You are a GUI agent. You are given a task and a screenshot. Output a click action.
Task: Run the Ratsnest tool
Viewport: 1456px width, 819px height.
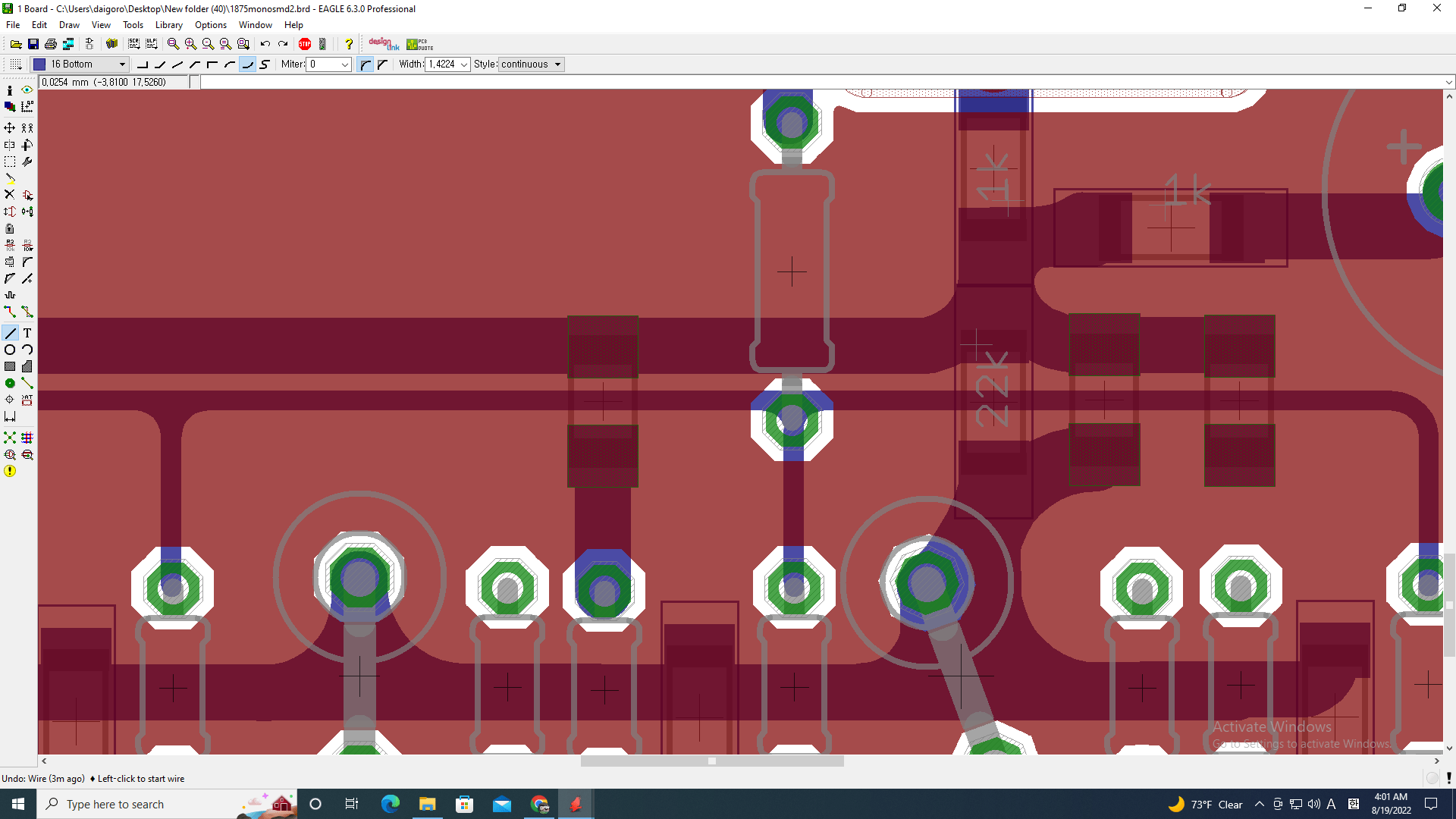(10, 438)
